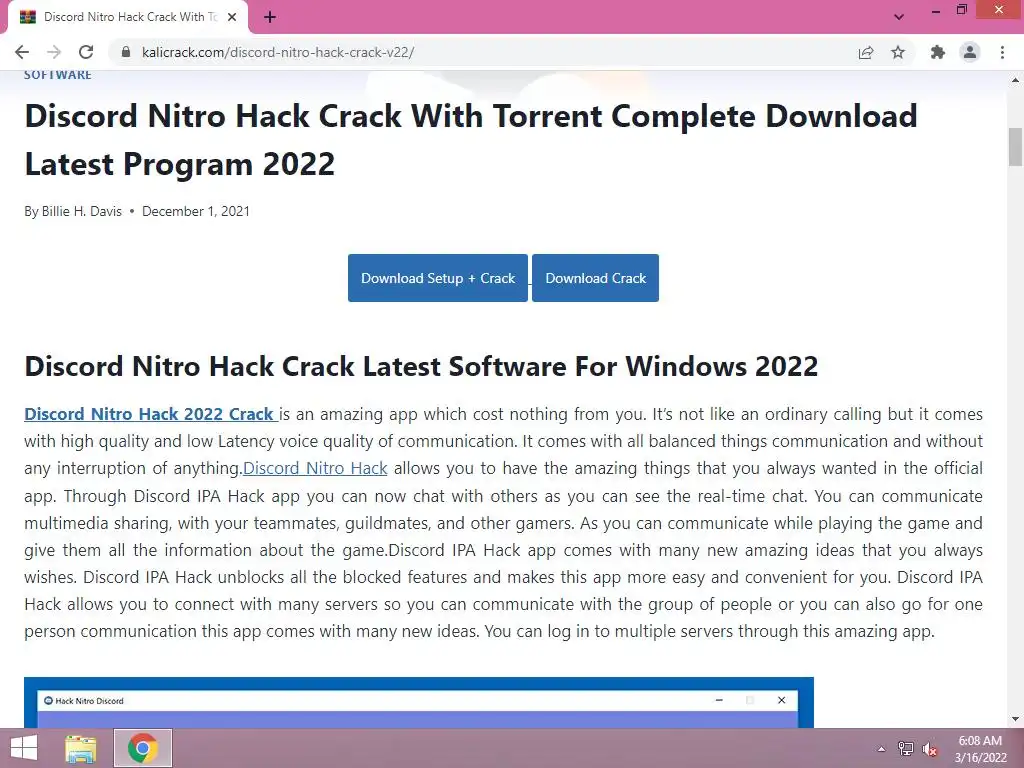
Task: Click the December 1, 2021 date
Action: click(196, 212)
